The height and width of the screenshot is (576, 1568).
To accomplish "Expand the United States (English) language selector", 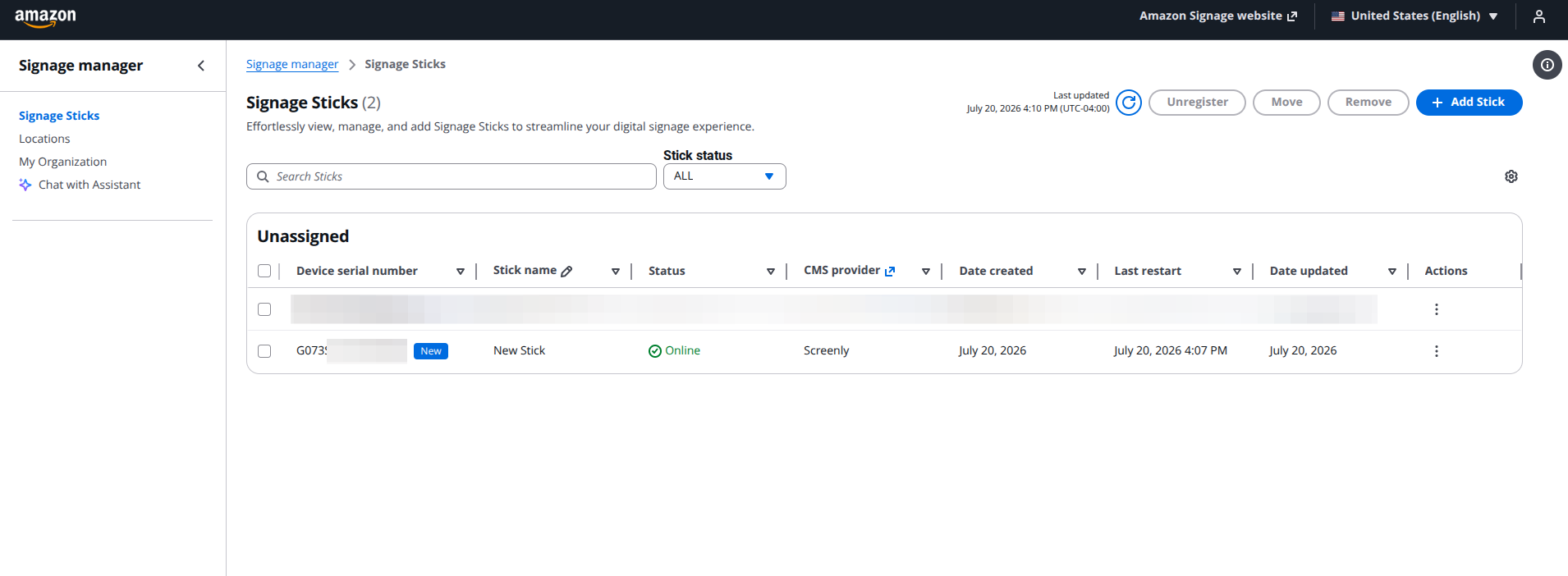I will (x=1414, y=16).
